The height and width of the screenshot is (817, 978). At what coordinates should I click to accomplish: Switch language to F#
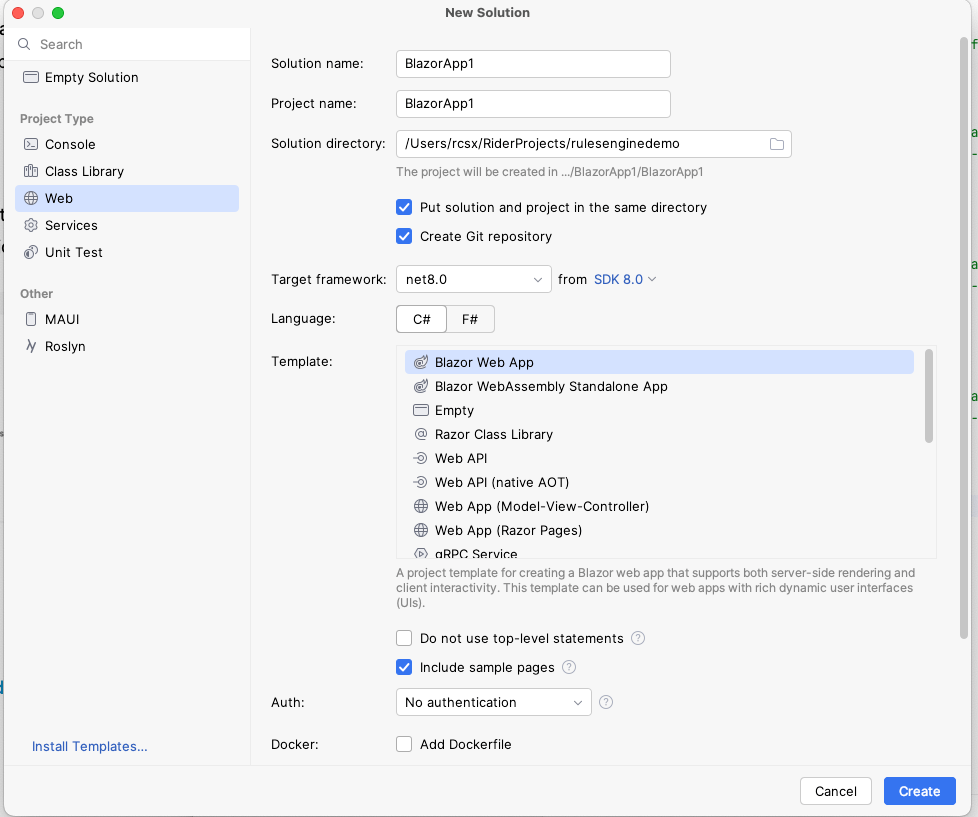point(469,319)
